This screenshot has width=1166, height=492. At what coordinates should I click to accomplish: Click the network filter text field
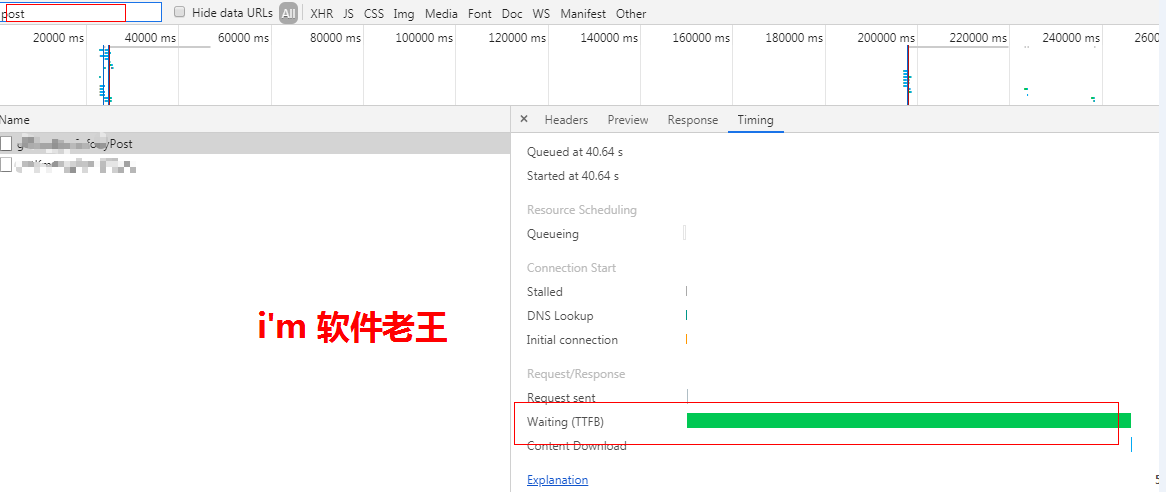click(80, 13)
